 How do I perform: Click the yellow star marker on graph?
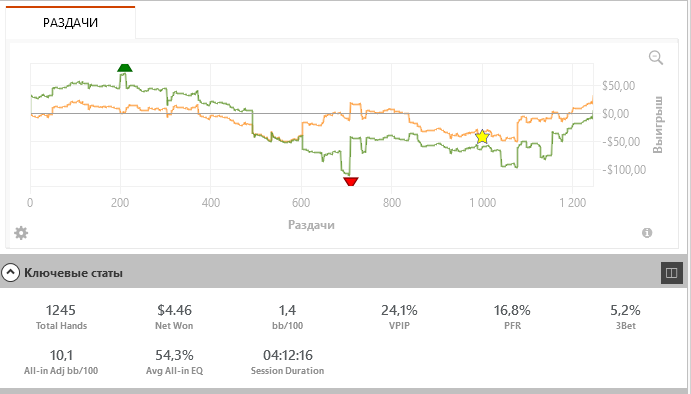[x=483, y=137]
